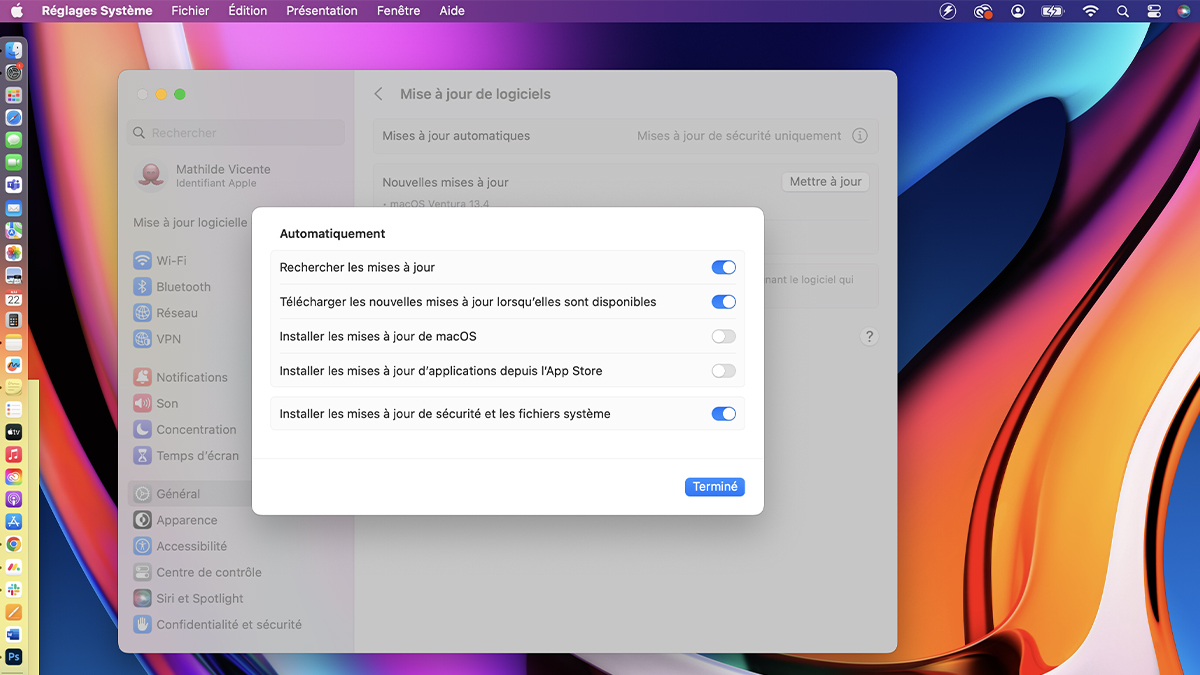1200x675 pixels.
Task: Open Spotlight search in the menu bar
Action: (1123, 11)
